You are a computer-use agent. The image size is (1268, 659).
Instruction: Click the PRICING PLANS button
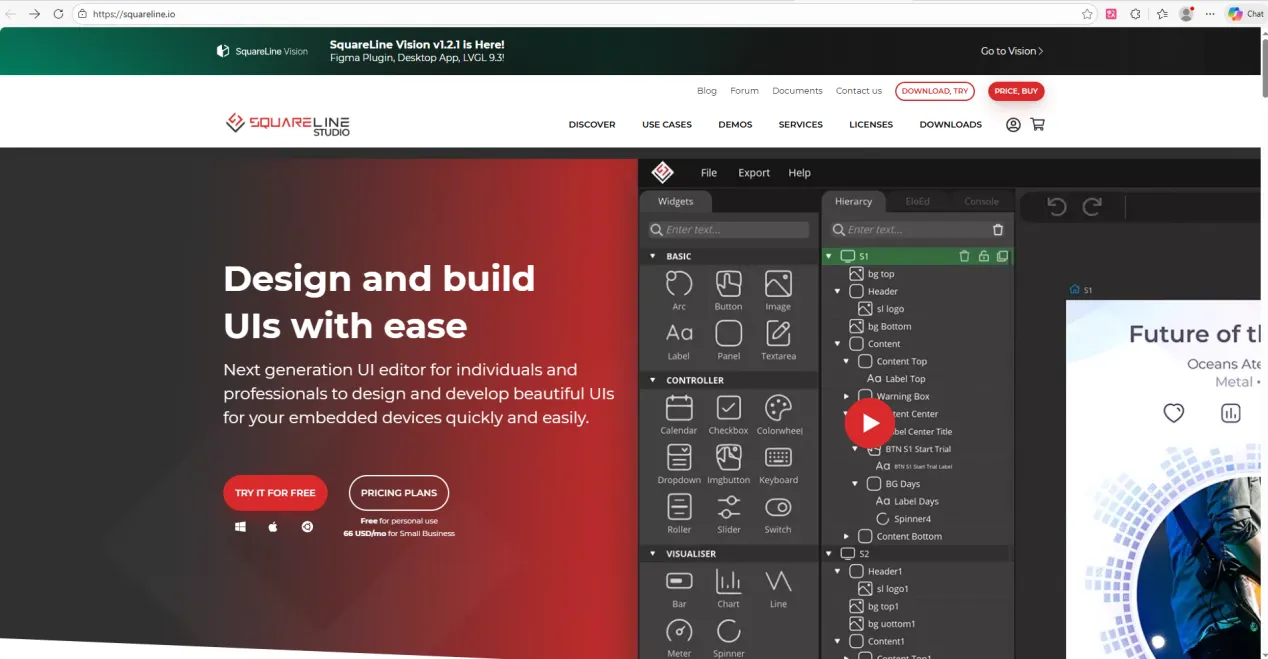[398, 493]
